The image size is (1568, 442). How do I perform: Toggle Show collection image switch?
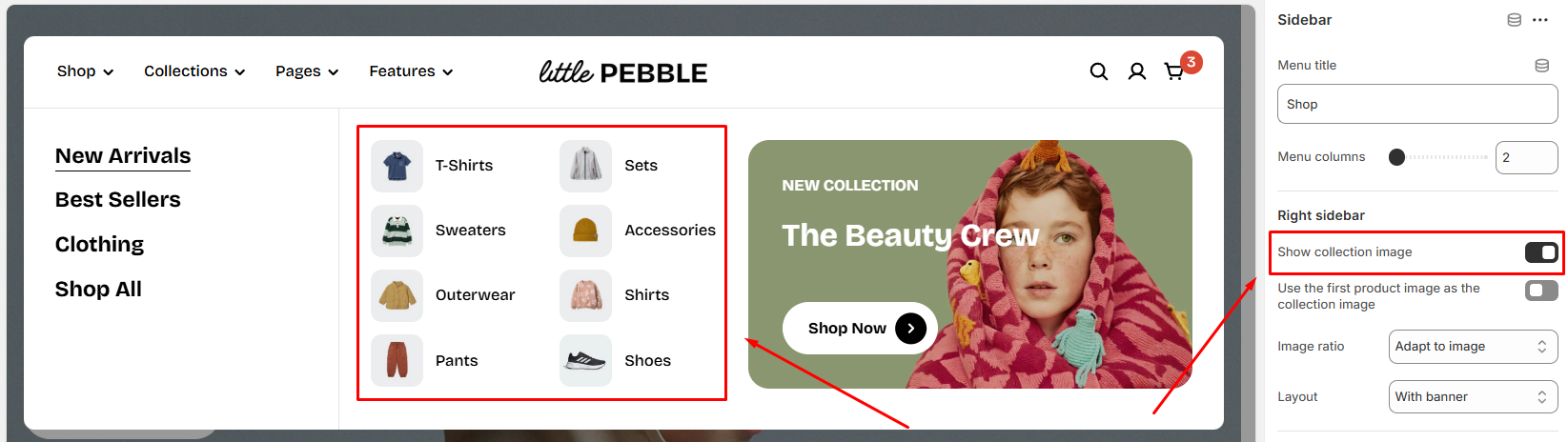[1540, 252]
